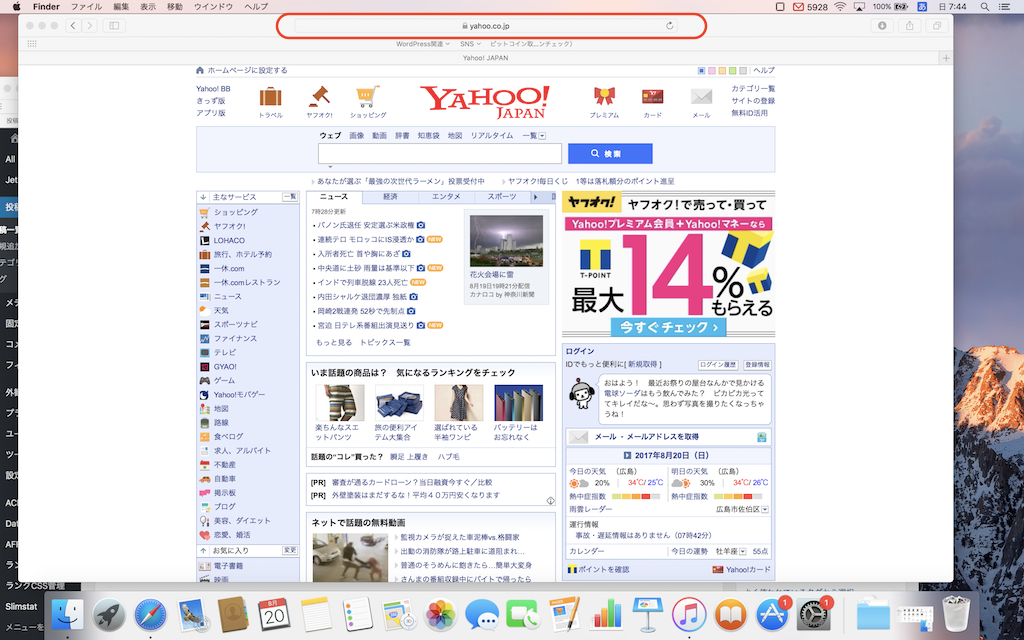Image resolution: width=1024 pixels, height=640 pixels.
Task: Open Launchpad rocket in the Dock
Action: 109,615
